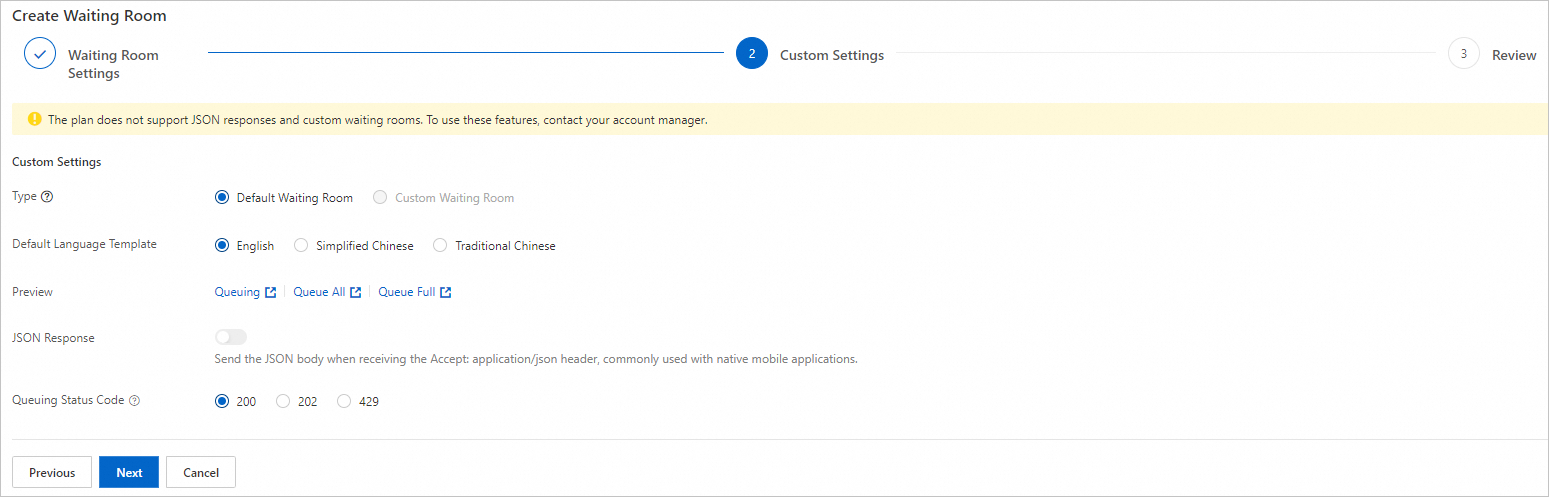The height and width of the screenshot is (497, 1549).
Task: Click the yellow warning icon in banner
Action: 35,119
